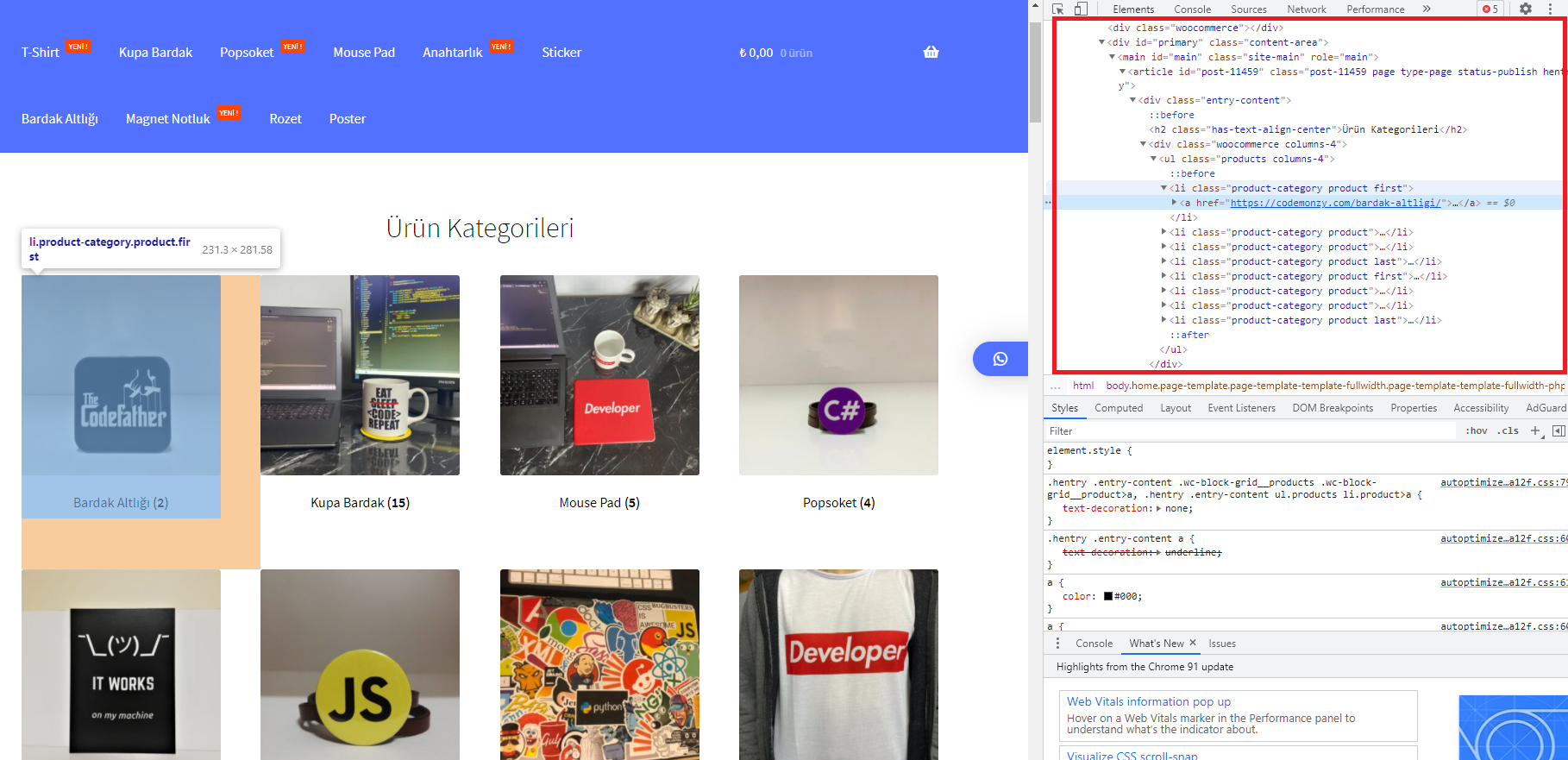Screen dimensions: 1568x760
Task: Collapse the div class="entry-content" node
Action: [x=1132, y=100]
